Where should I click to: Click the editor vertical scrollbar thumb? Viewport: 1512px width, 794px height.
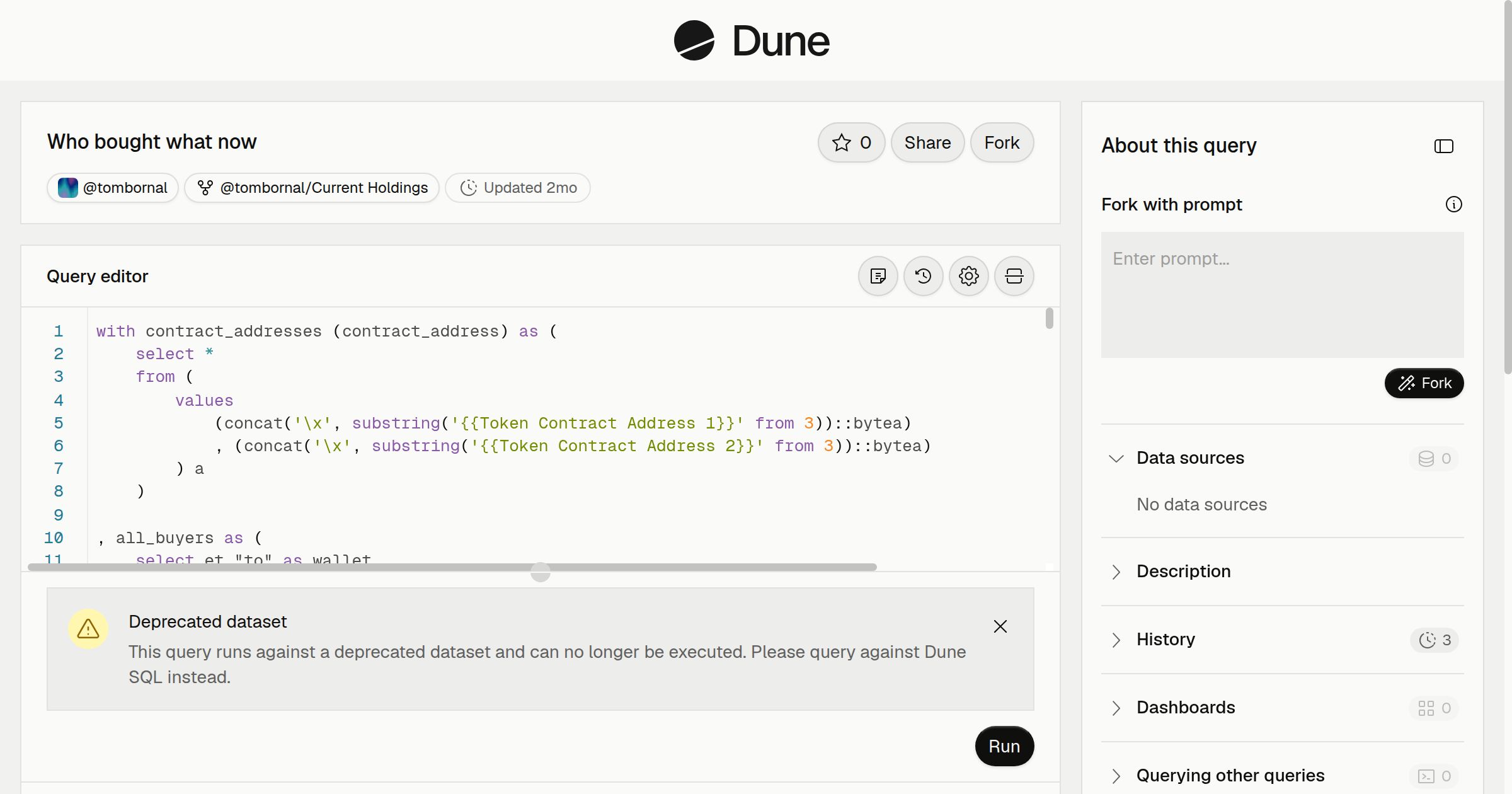1049,318
